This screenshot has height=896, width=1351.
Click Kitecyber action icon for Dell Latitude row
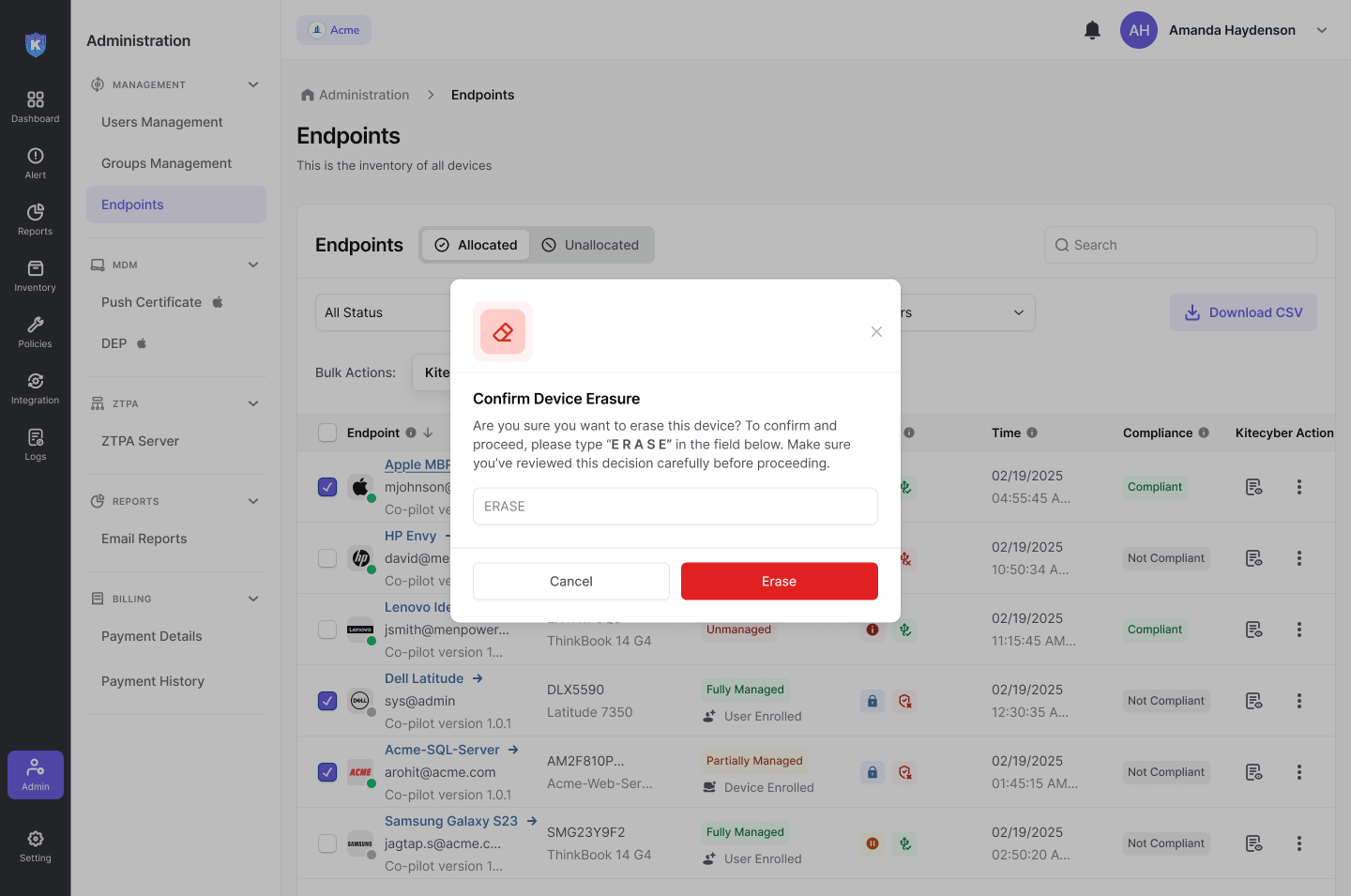(1253, 701)
